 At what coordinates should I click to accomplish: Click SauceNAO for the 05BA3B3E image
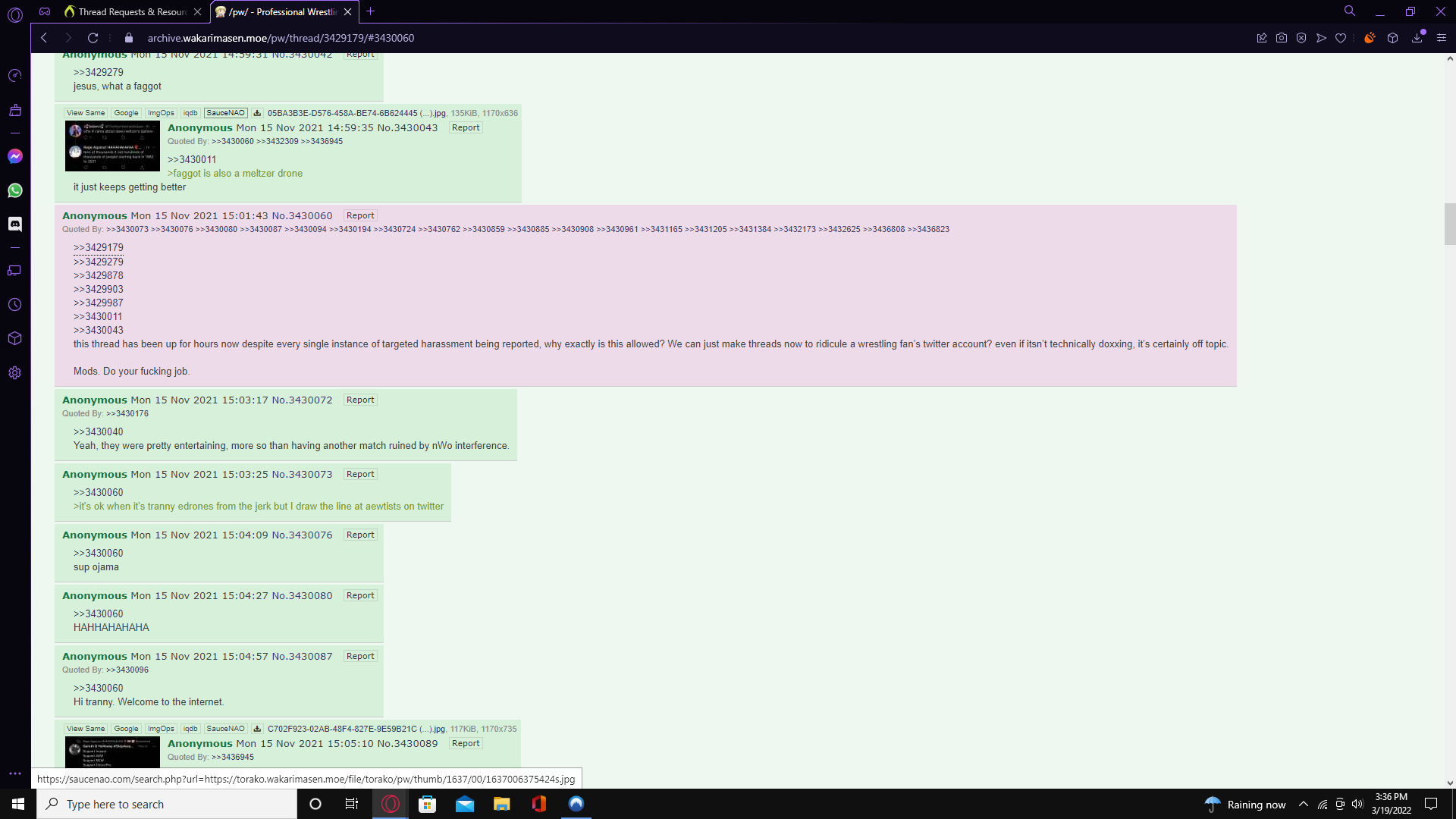point(225,113)
